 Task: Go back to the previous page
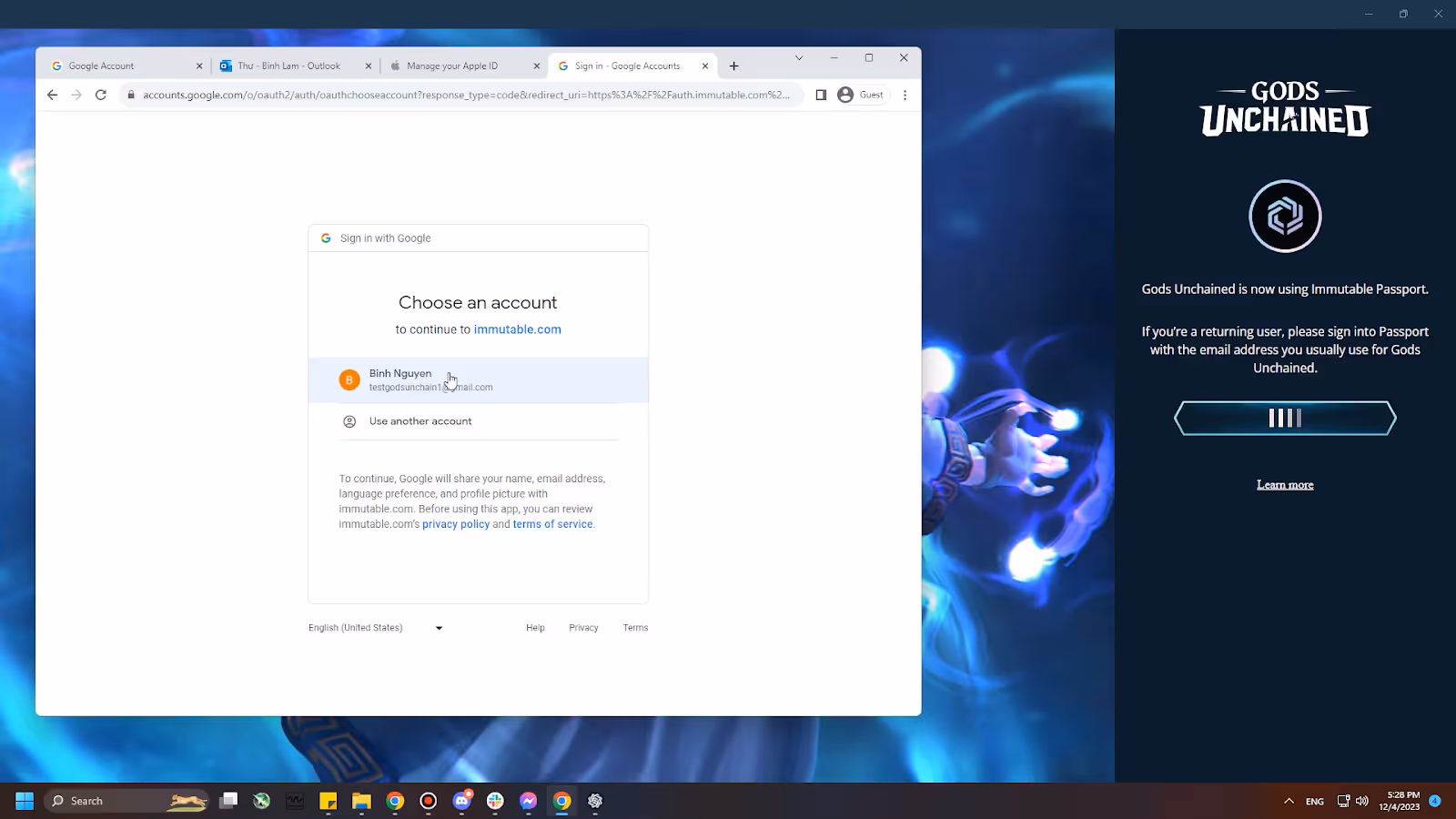[x=52, y=95]
